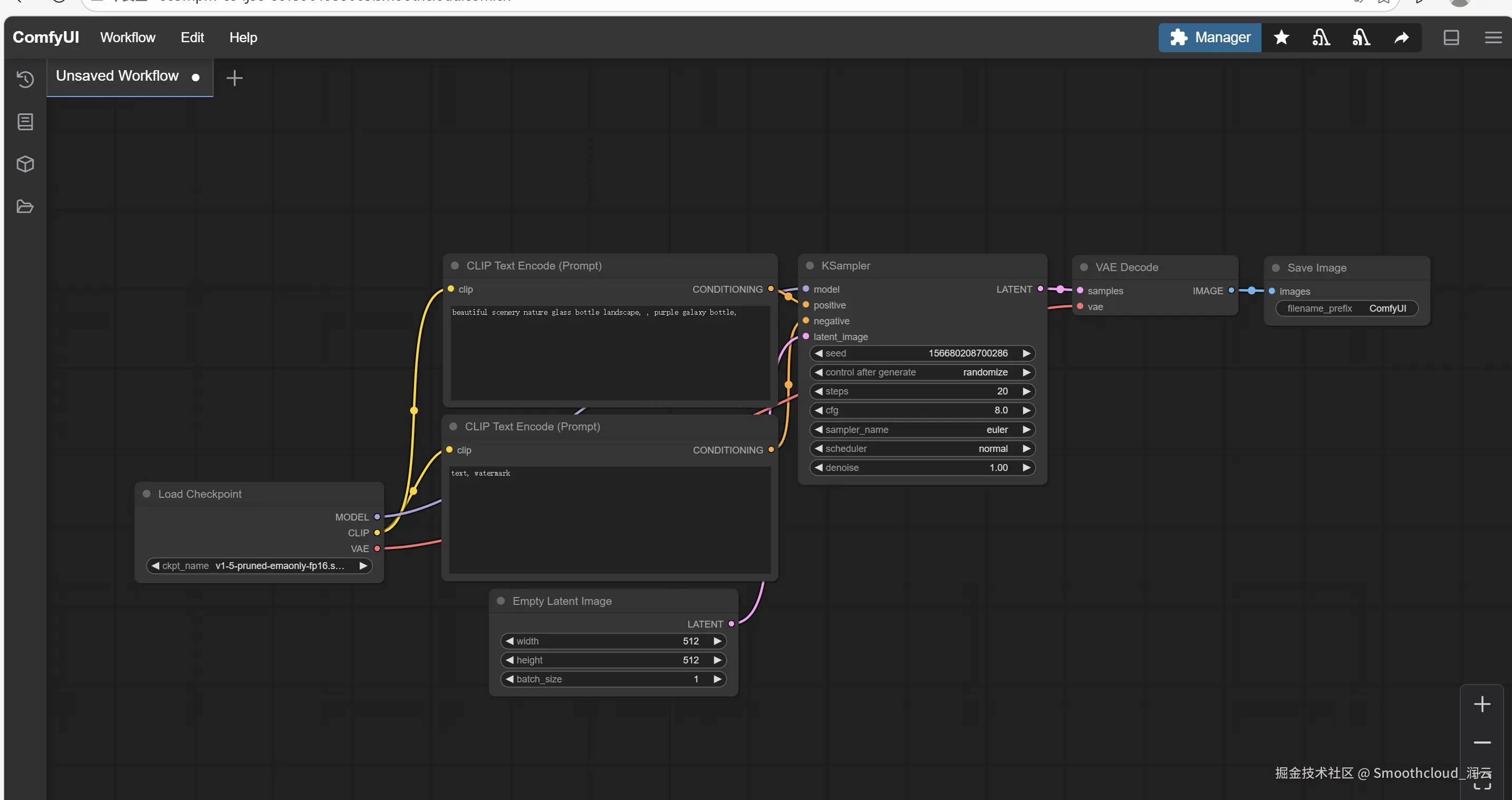Click the share arrow icon
Viewport: 1512px width, 800px height.
(x=1401, y=37)
